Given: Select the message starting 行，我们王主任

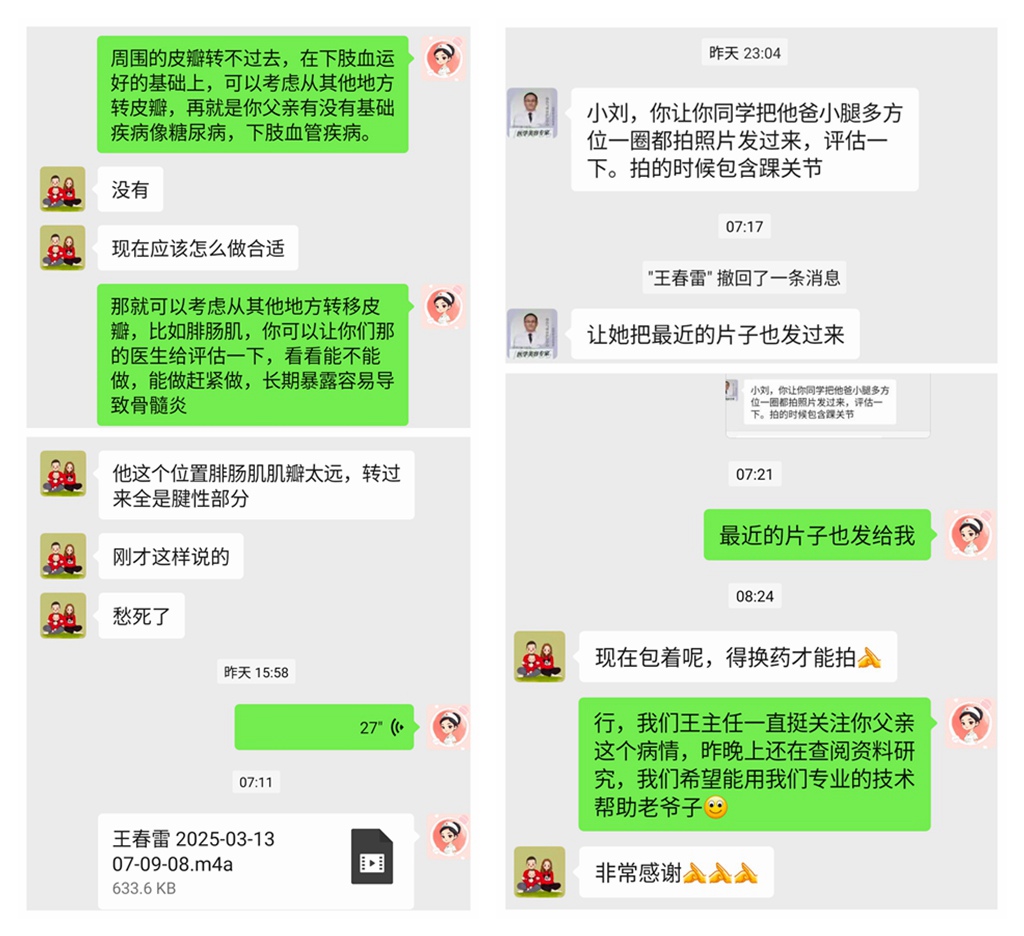Looking at the screenshot, I should [x=754, y=764].
